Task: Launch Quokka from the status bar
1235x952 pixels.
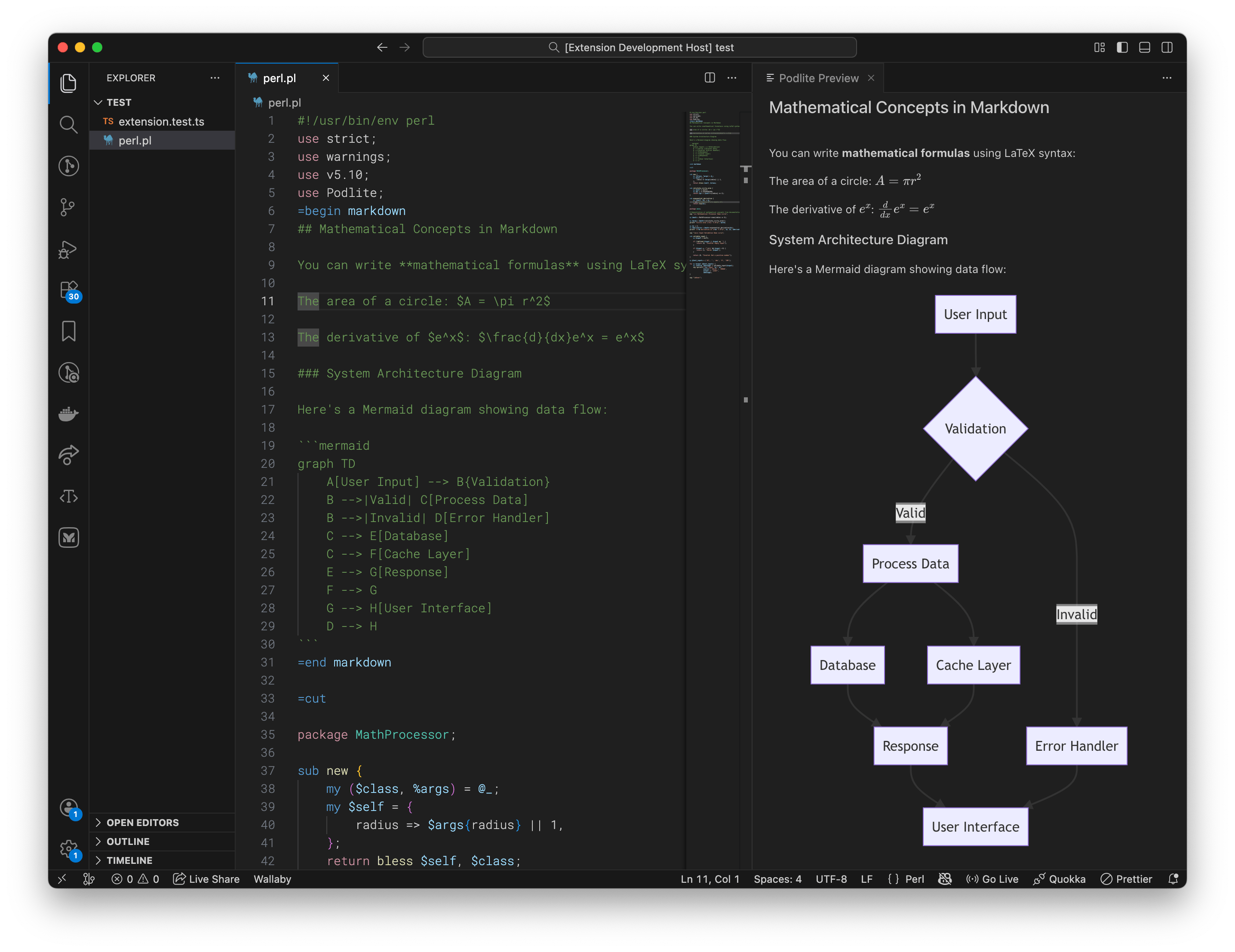Action: (1060, 879)
